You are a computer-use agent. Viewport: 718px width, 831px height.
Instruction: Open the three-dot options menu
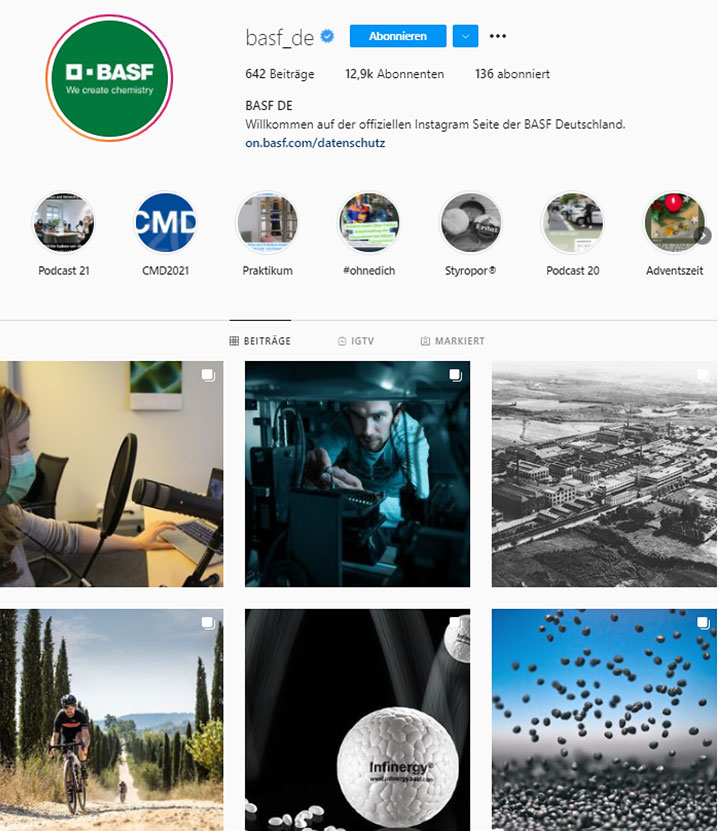pyautogui.click(x=498, y=36)
